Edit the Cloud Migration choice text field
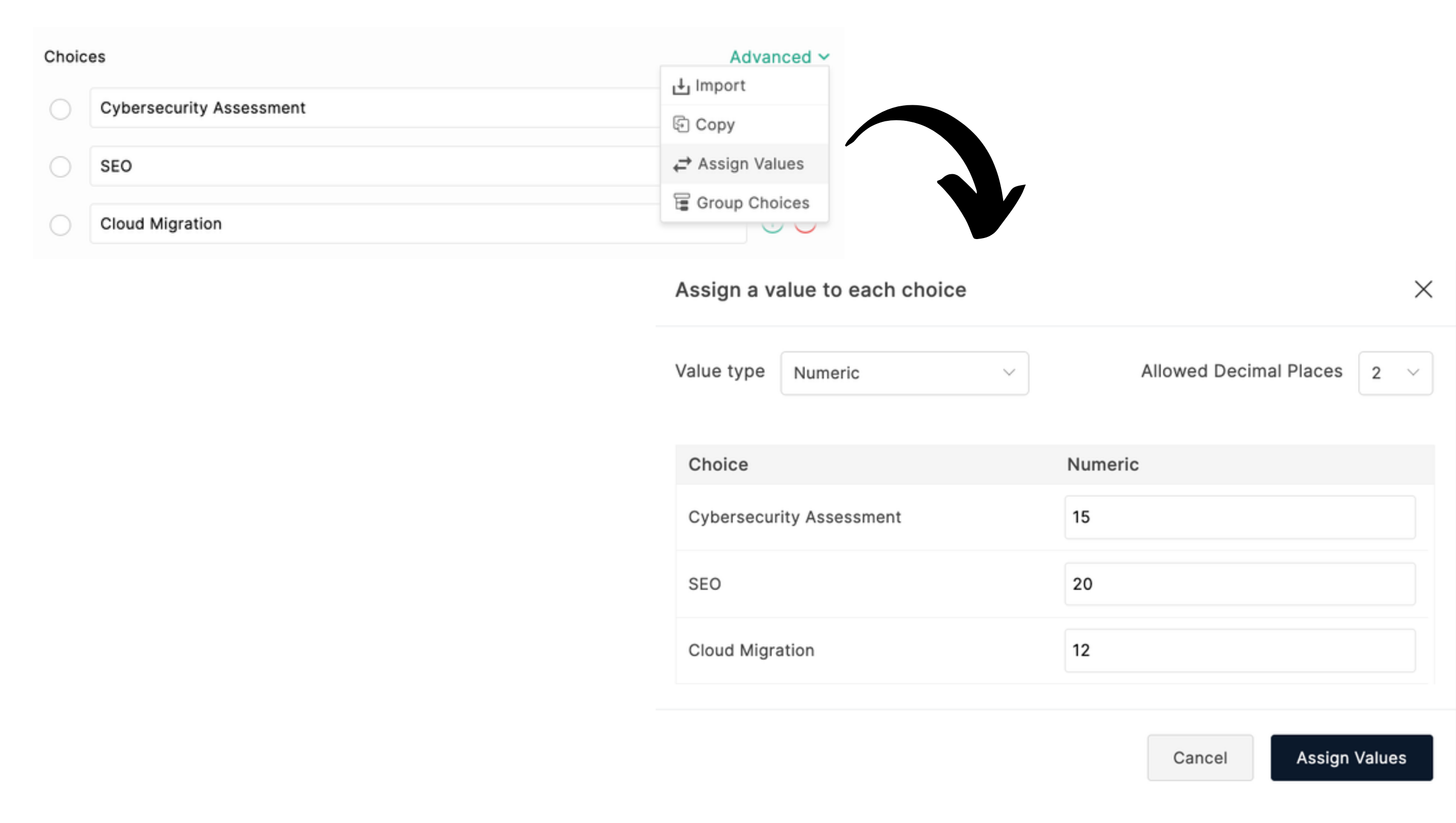This screenshot has width=1456, height=823. 418,224
